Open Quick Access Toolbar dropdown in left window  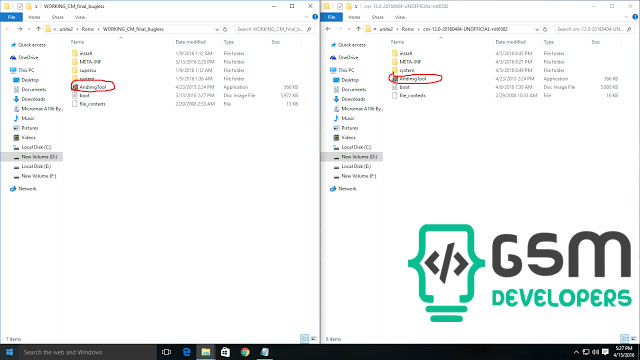pos(36,7)
